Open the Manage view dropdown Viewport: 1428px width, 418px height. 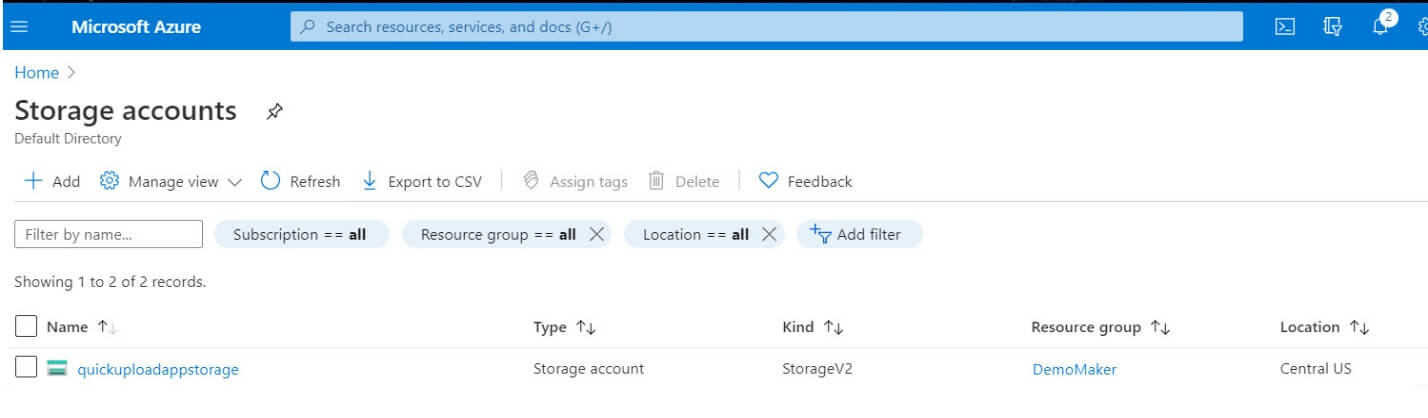171,181
